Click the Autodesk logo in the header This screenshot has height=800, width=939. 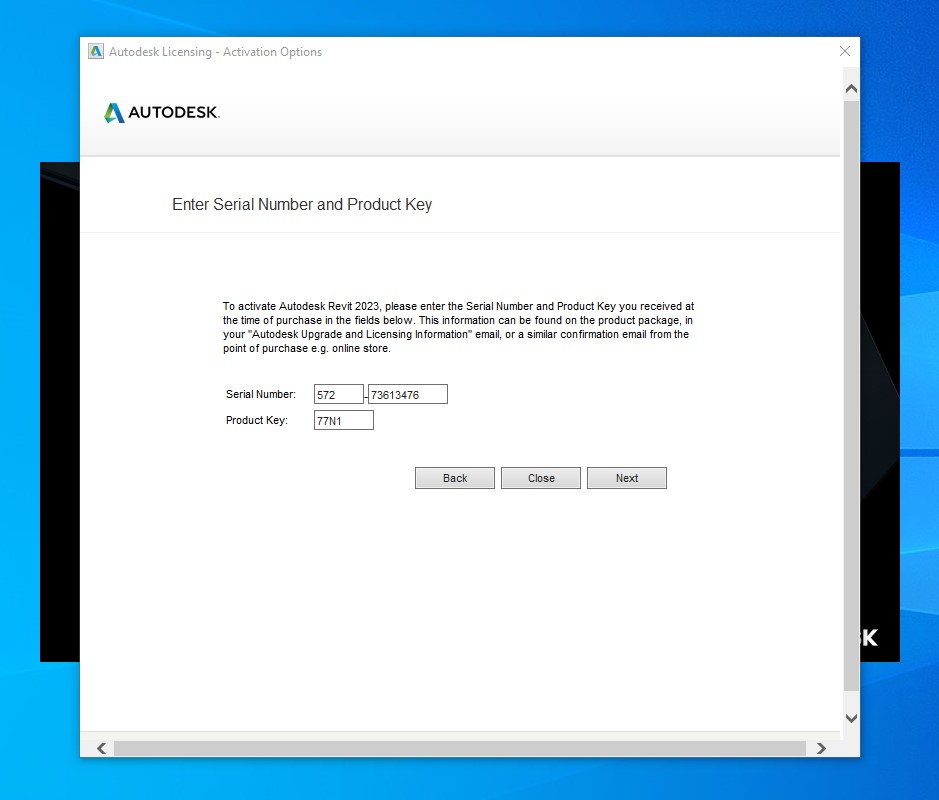click(x=161, y=113)
